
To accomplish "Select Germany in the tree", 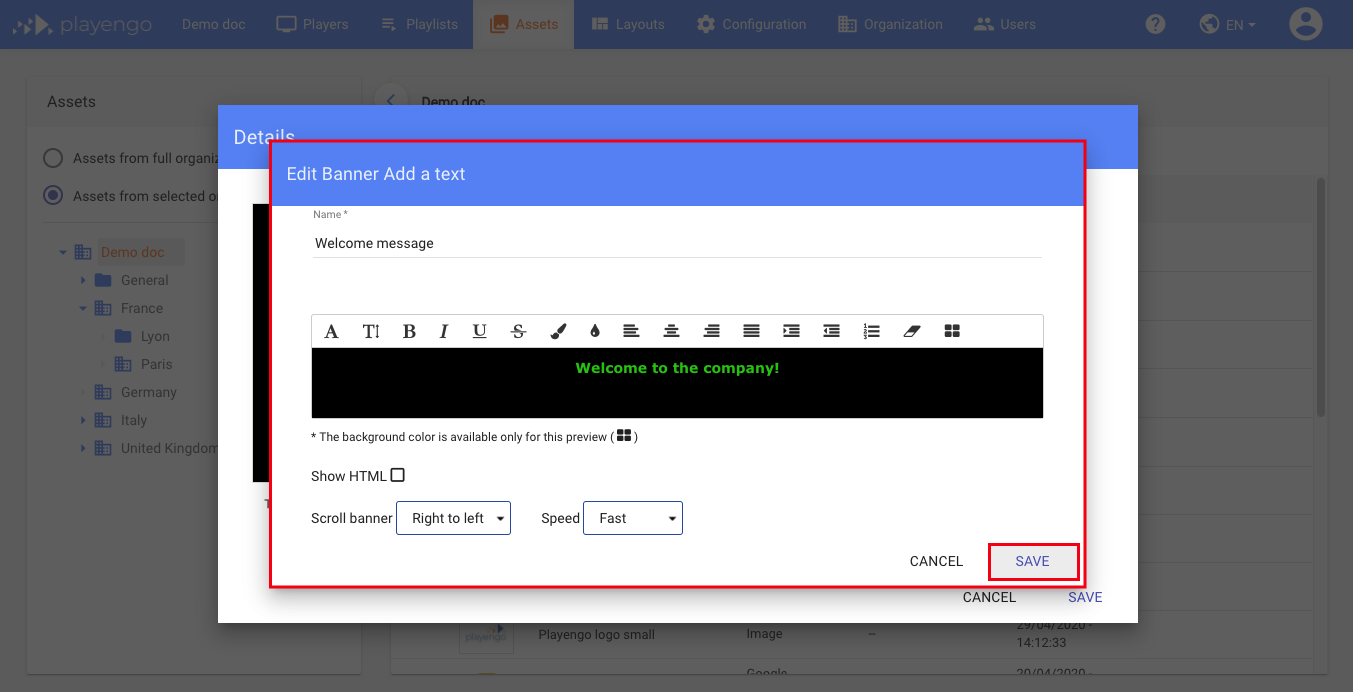I will (x=148, y=392).
